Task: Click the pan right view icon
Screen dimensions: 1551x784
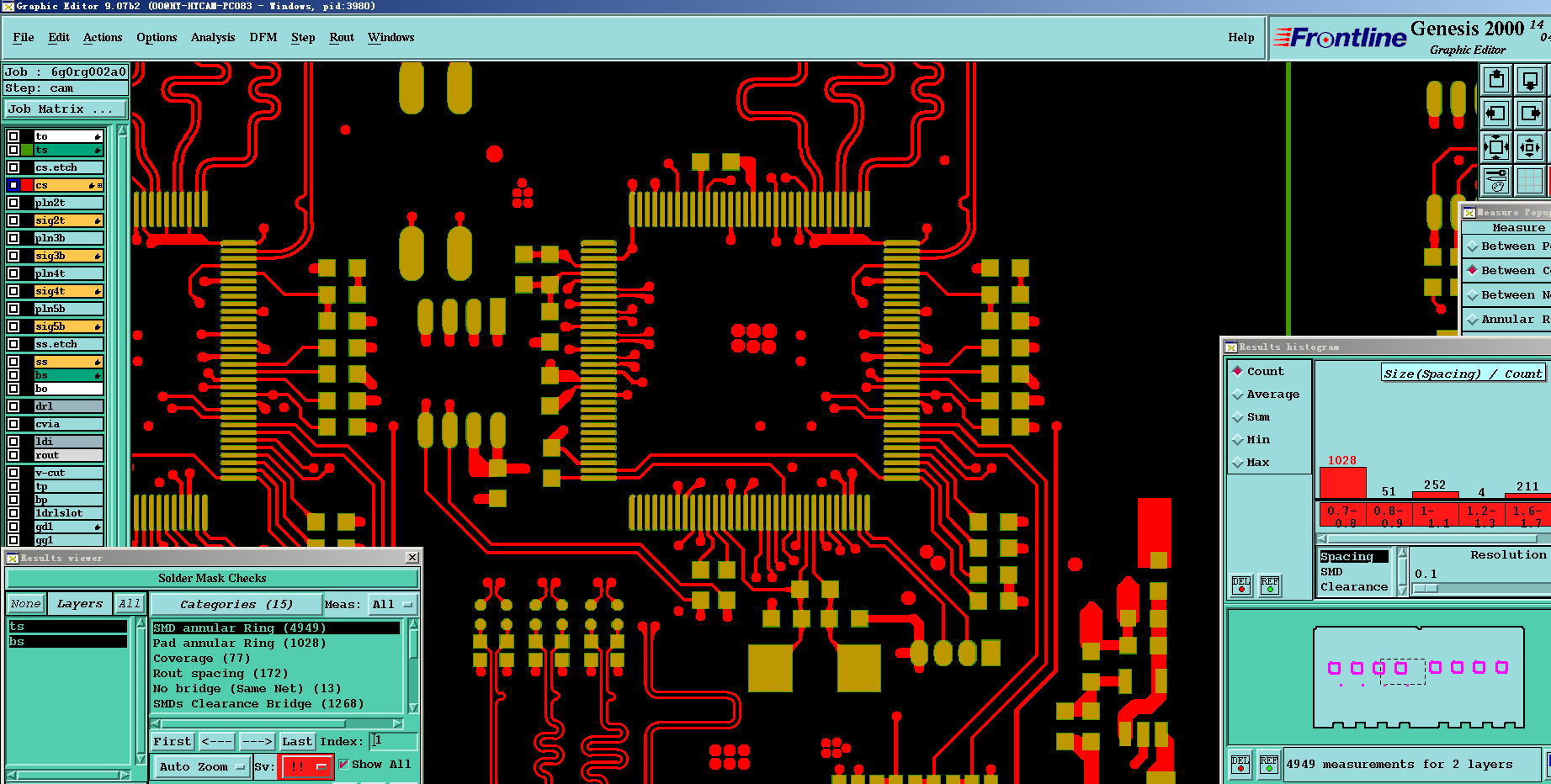Action: [1530, 113]
